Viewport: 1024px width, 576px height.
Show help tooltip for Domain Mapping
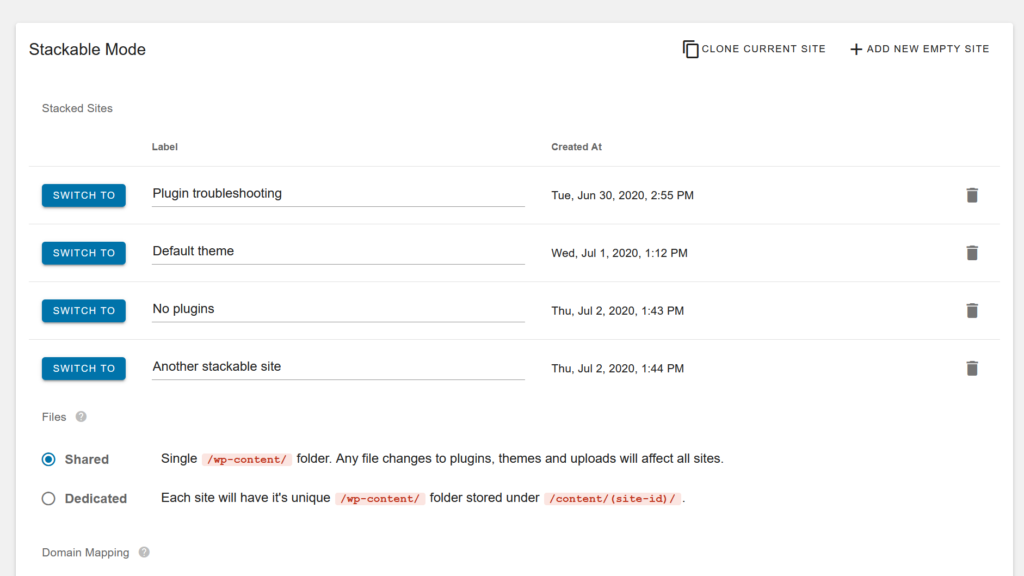[144, 552]
